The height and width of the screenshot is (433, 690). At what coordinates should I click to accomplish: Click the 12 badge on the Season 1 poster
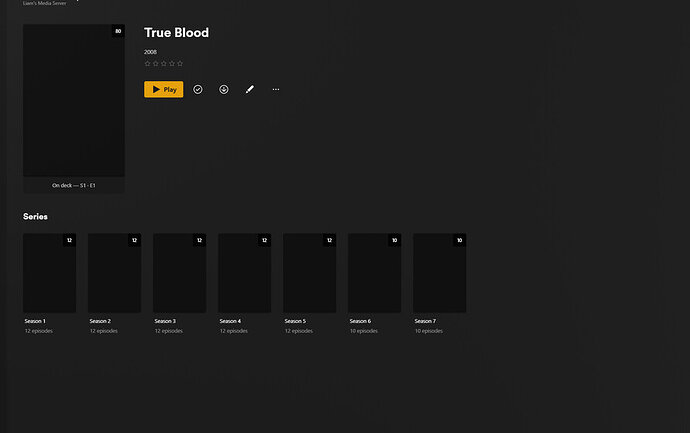click(x=69, y=240)
